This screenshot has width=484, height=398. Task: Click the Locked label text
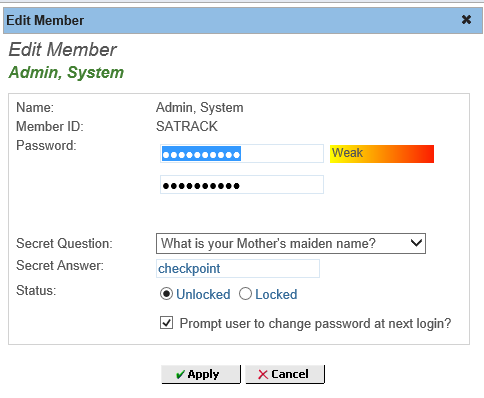[x=276, y=294]
